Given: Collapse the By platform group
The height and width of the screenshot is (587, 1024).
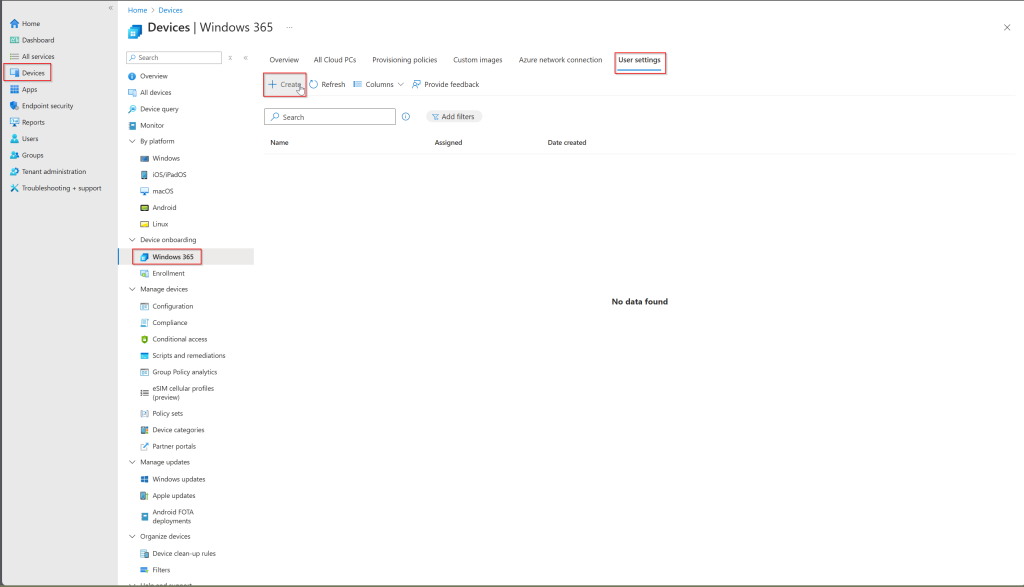Looking at the screenshot, I should [132, 141].
